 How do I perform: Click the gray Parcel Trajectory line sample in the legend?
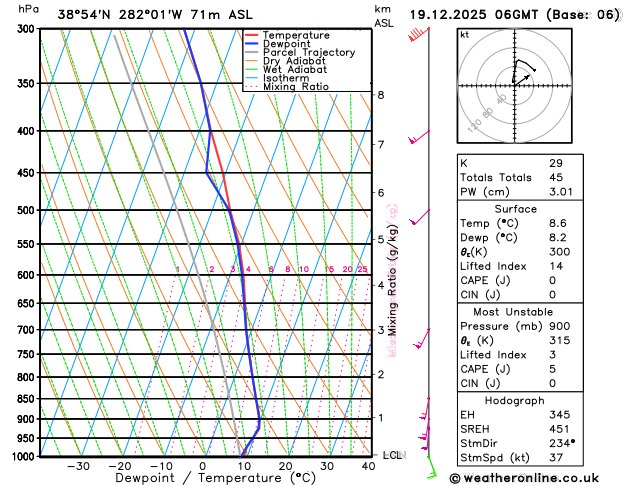[x=252, y=53]
